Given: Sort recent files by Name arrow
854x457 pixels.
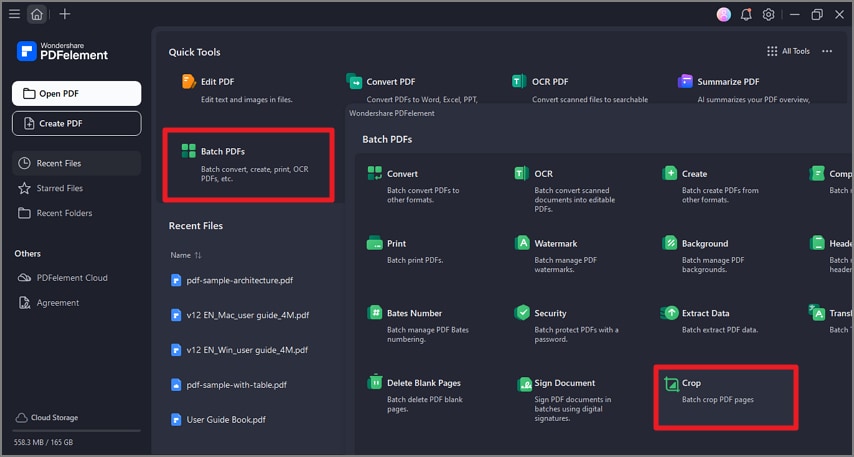Looking at the screenshot, I should 198,255.
